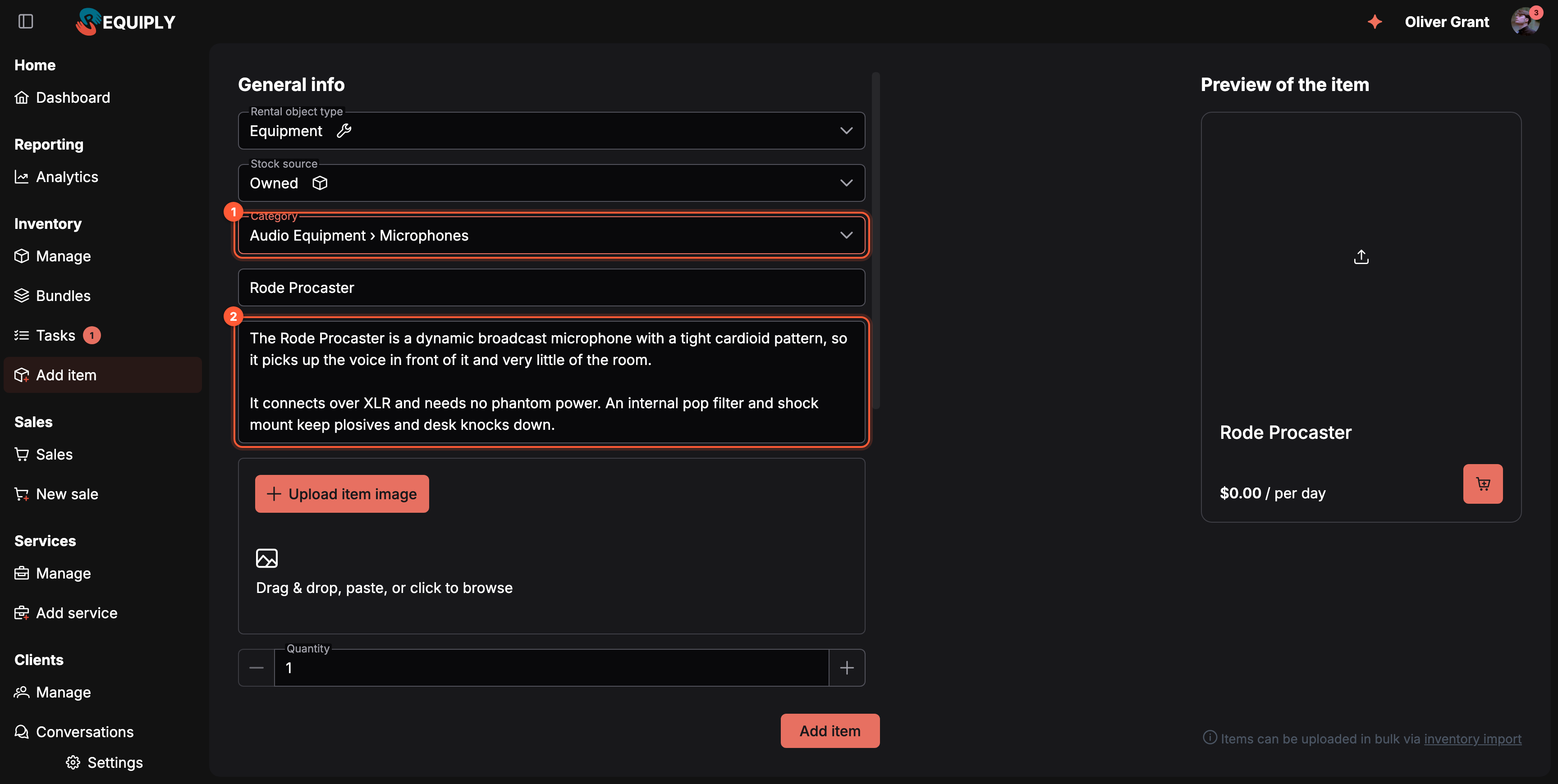1558x784 pixels.
Task: Increase the quantity with the plus button
Action: (847, 668)
